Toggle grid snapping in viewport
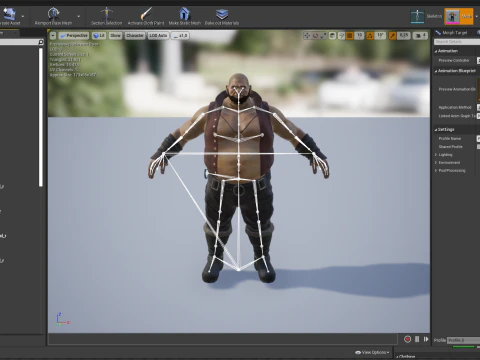The image size is (480, 360). 350,35
